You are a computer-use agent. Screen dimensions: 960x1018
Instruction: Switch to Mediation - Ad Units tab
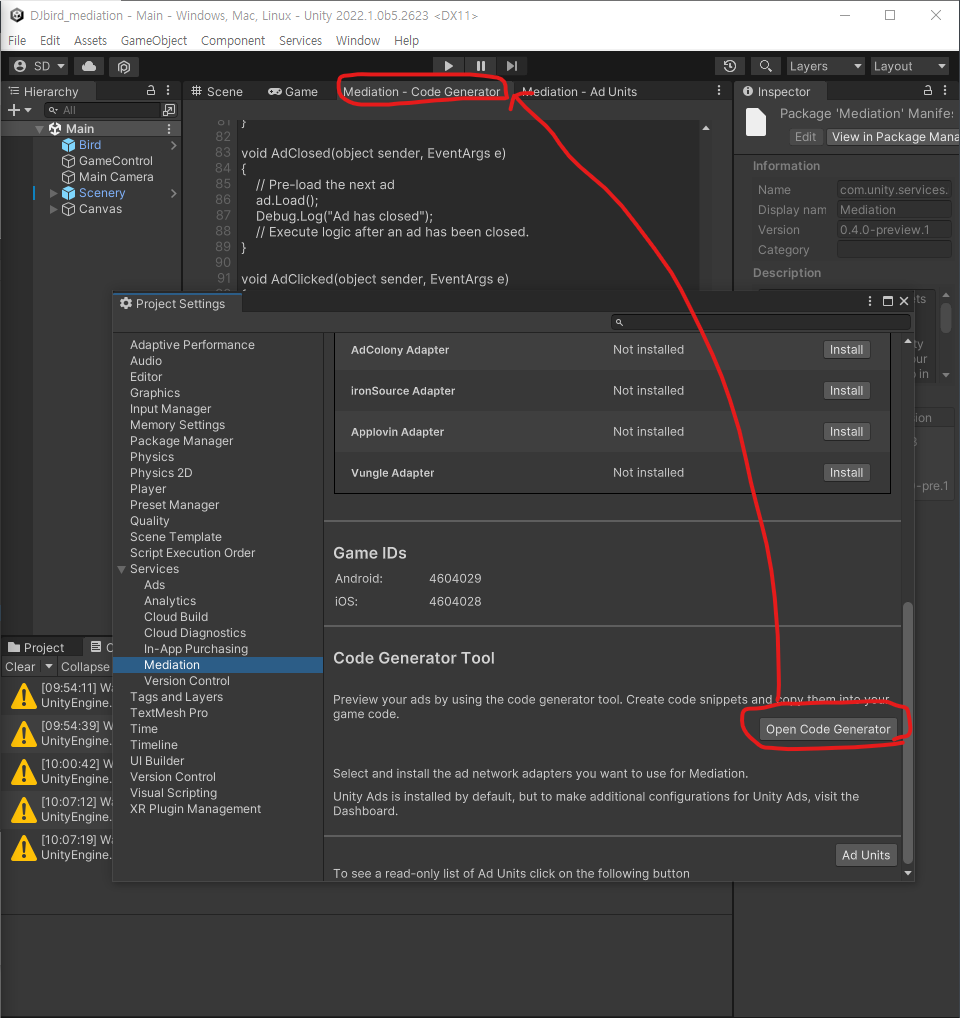579,92
